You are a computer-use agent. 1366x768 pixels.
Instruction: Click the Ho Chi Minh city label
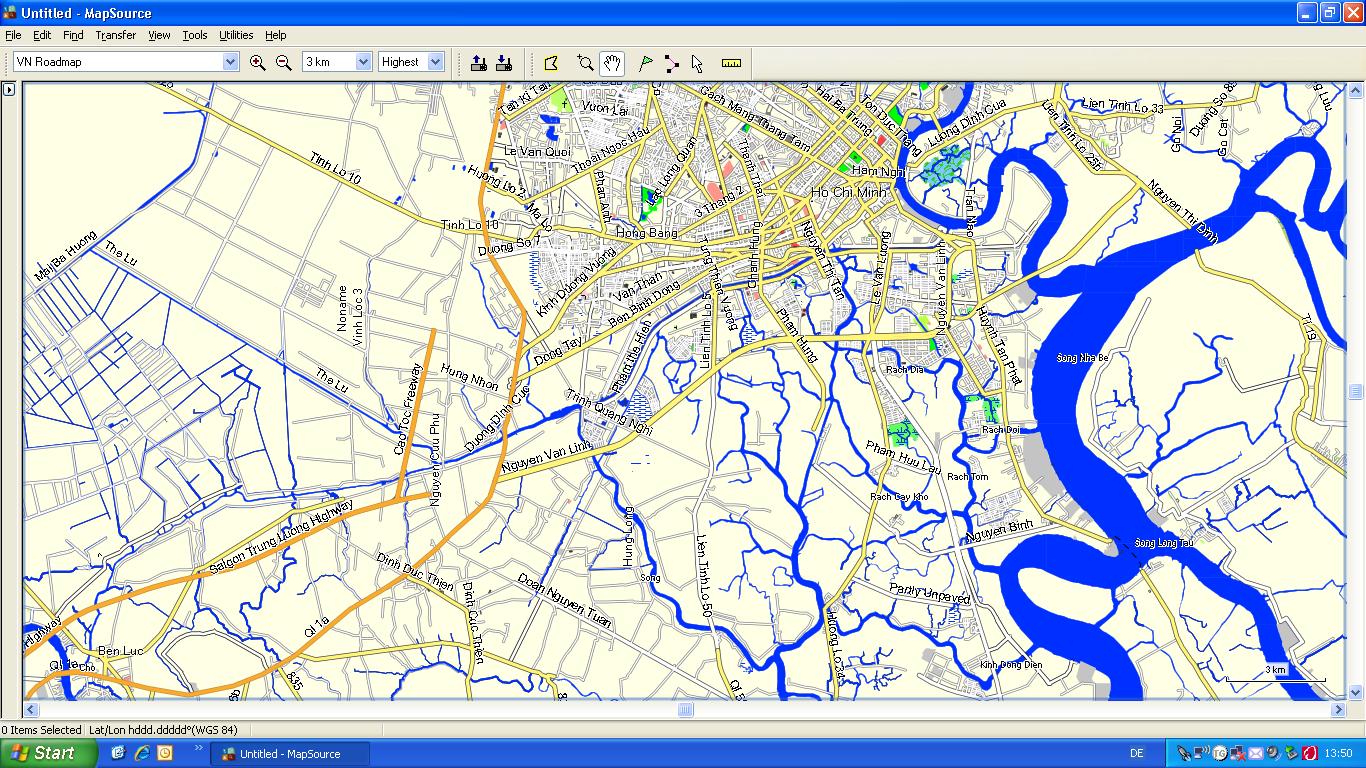(x=849, y=192)
